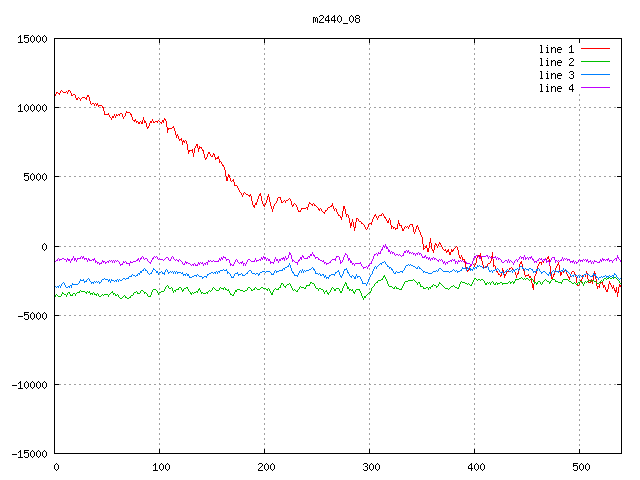Image resolution: width=640 pixels, height=480 pixels.
Task: Select the line 4 legend label
Action: coord(557,88)
